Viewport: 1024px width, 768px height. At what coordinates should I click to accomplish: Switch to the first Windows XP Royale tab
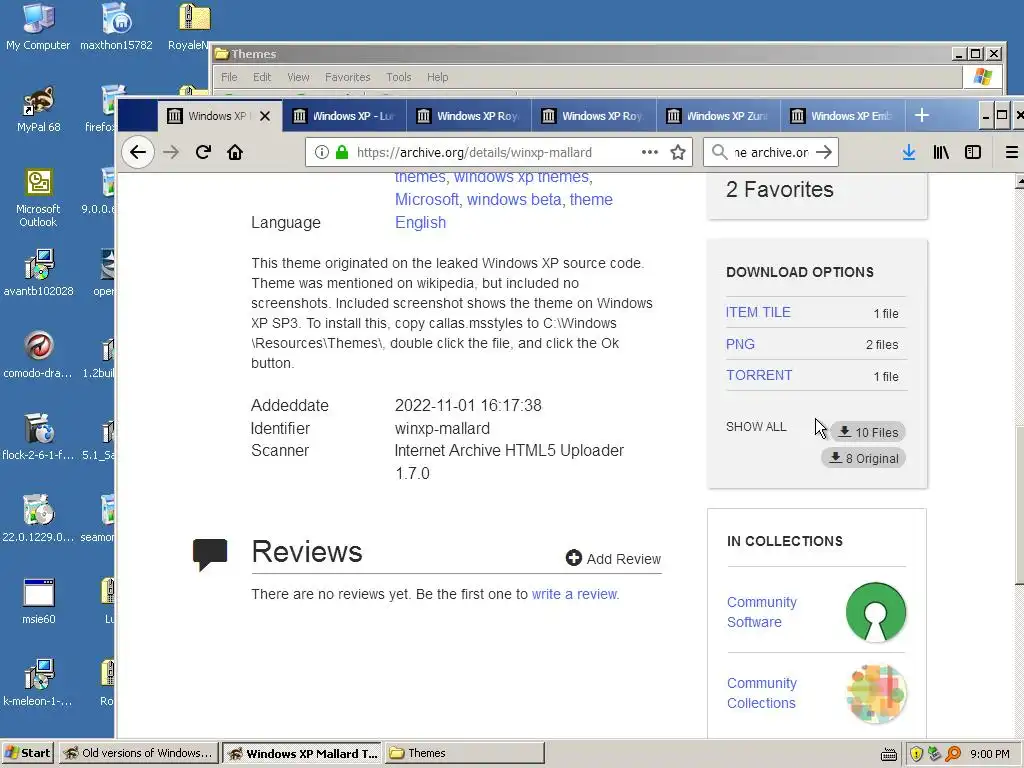point(469,116)
